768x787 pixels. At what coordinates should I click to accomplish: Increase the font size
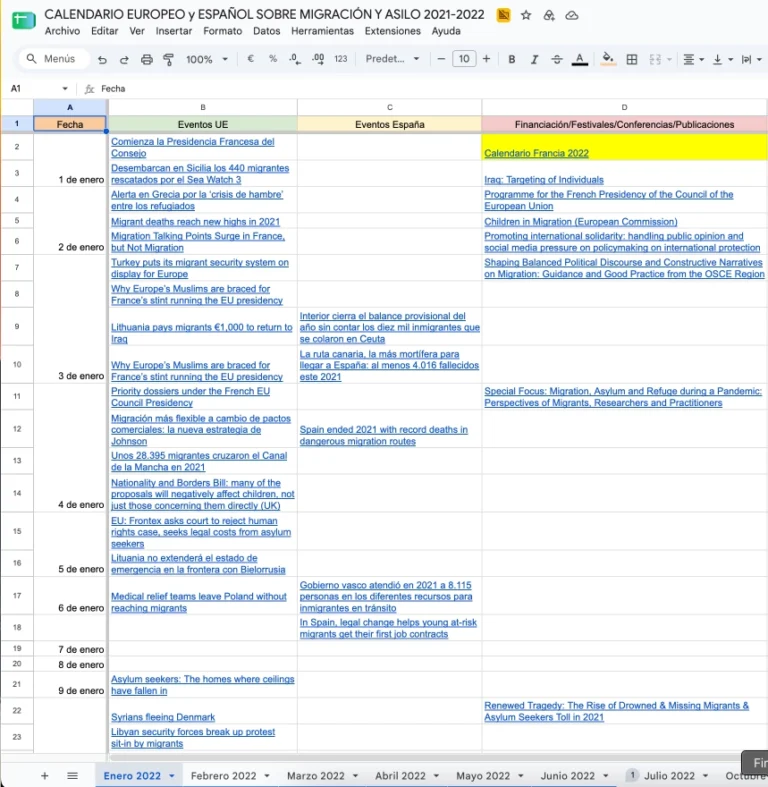[x=486, y=59]
